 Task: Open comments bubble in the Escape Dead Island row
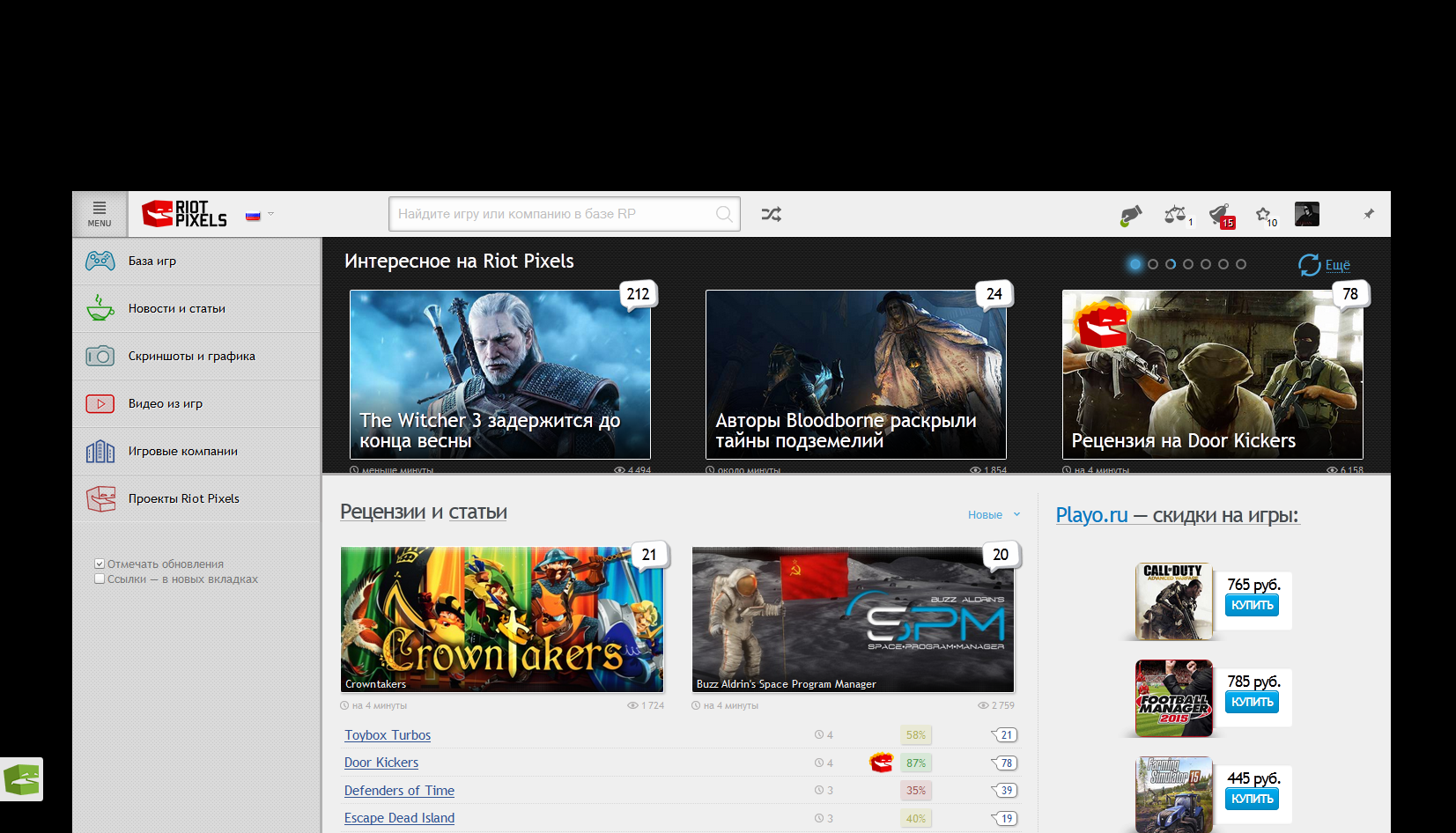click(x=1005, y=818)
